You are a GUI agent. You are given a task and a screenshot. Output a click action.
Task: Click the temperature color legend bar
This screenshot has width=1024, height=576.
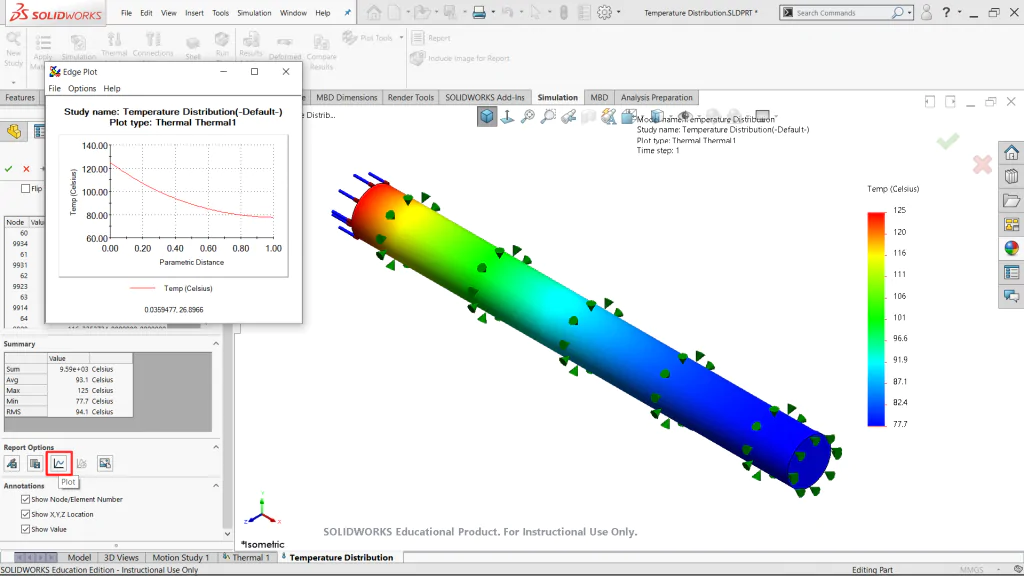(x=876, y=319)
